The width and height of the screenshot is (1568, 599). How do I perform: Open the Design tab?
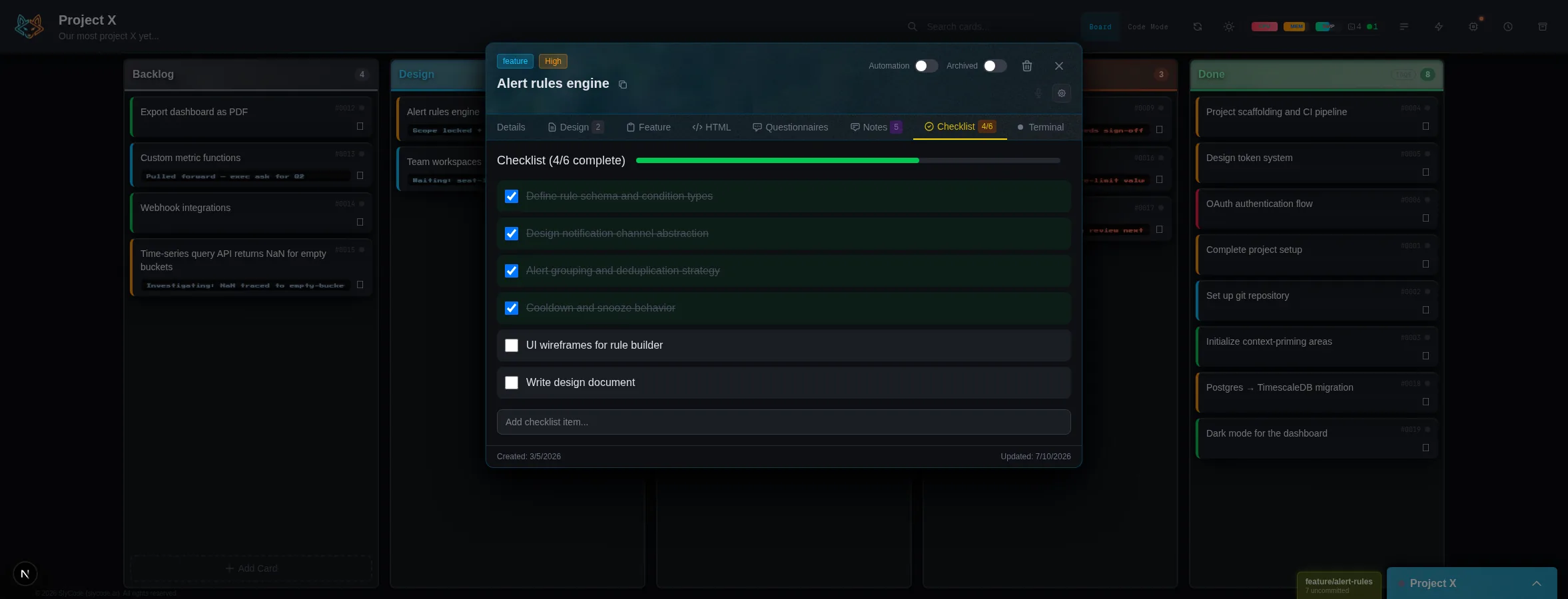[x=576, y=127]
